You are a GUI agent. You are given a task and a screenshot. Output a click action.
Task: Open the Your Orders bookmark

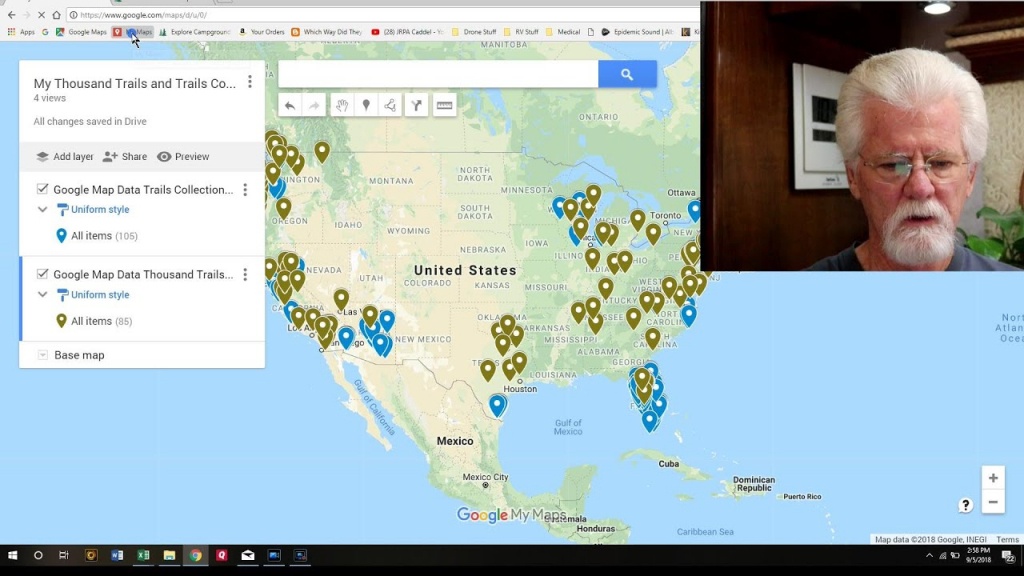(x=261, y=31)
